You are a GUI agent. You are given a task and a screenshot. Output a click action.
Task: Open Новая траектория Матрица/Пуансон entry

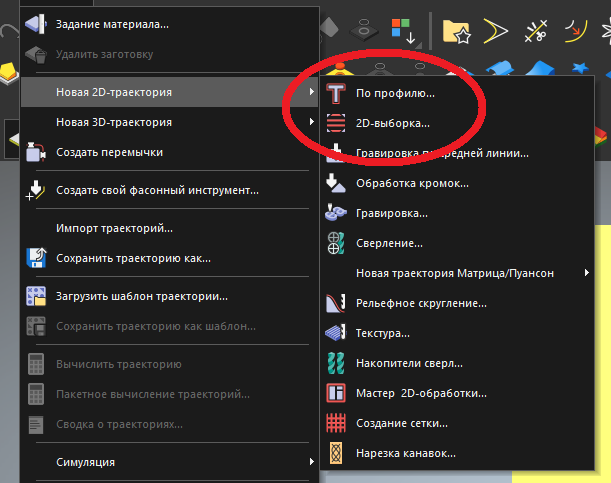457,273
